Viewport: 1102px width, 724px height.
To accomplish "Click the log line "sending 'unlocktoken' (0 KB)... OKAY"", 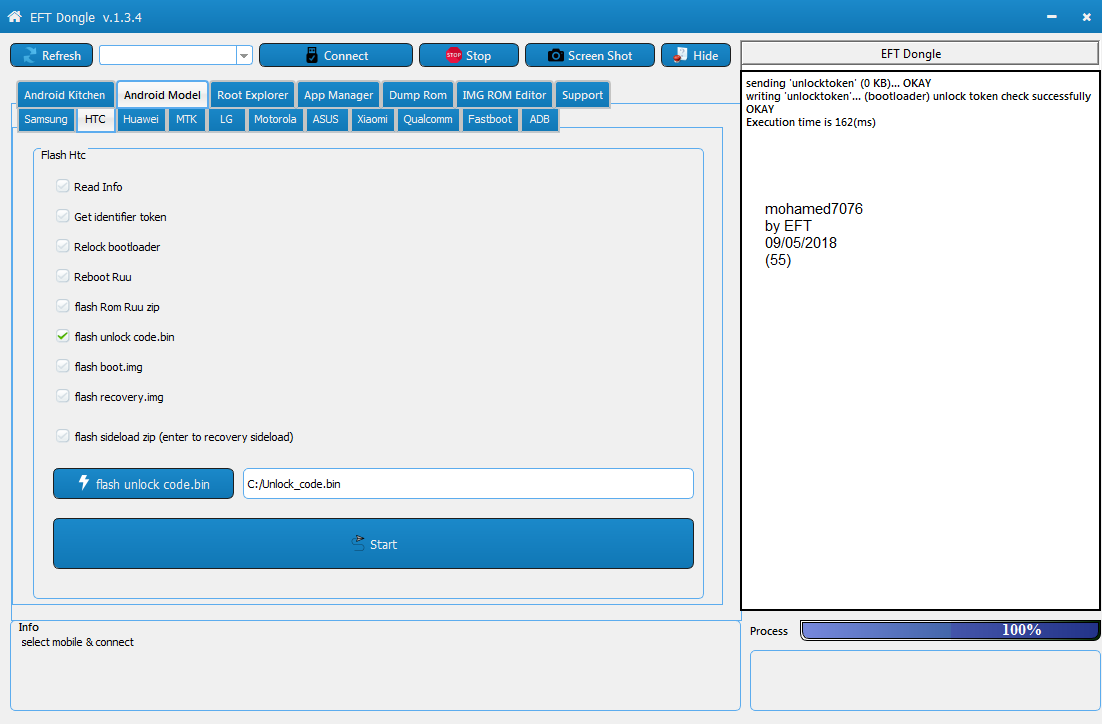I will click(x=838, y=83).
